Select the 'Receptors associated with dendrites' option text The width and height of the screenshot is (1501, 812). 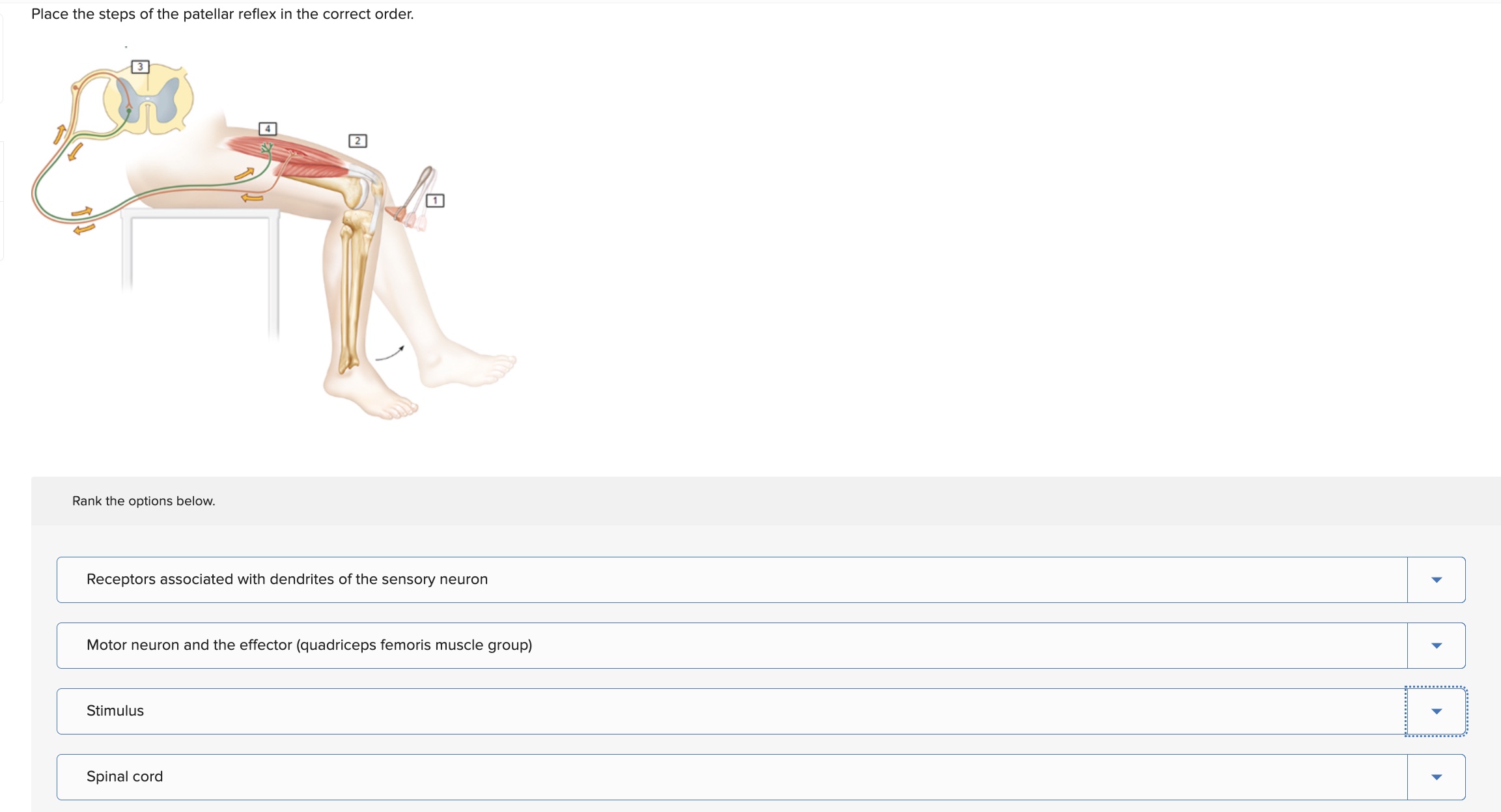click(287, 580)
